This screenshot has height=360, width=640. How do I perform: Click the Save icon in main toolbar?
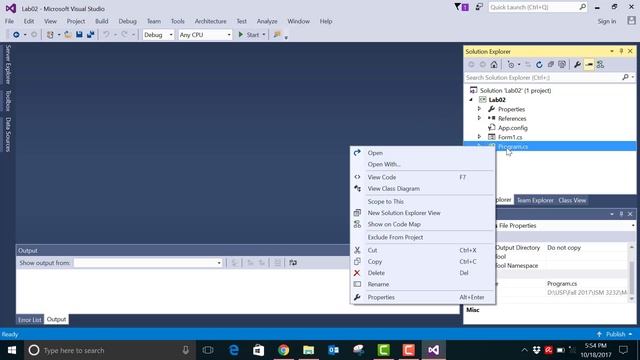[79, 35]
